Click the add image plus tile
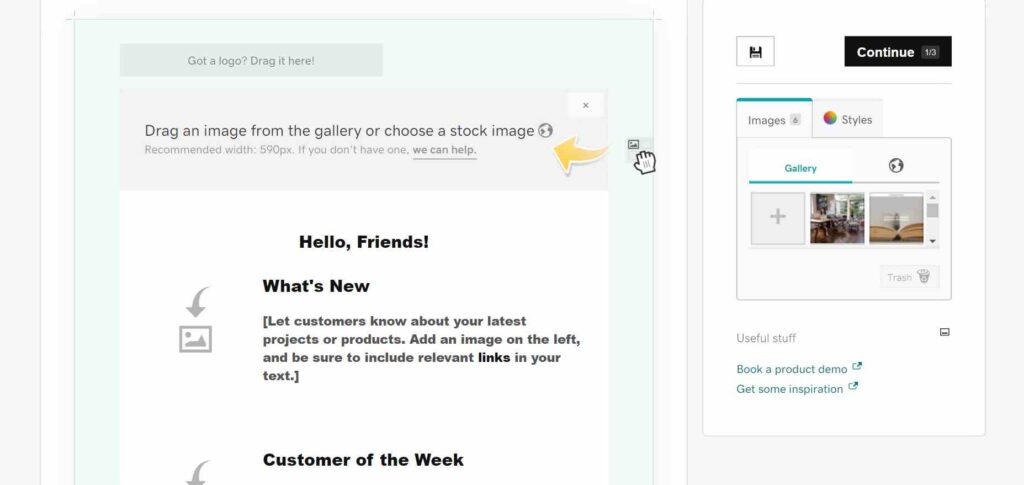The image size is (1024, 485). [778, 218]
